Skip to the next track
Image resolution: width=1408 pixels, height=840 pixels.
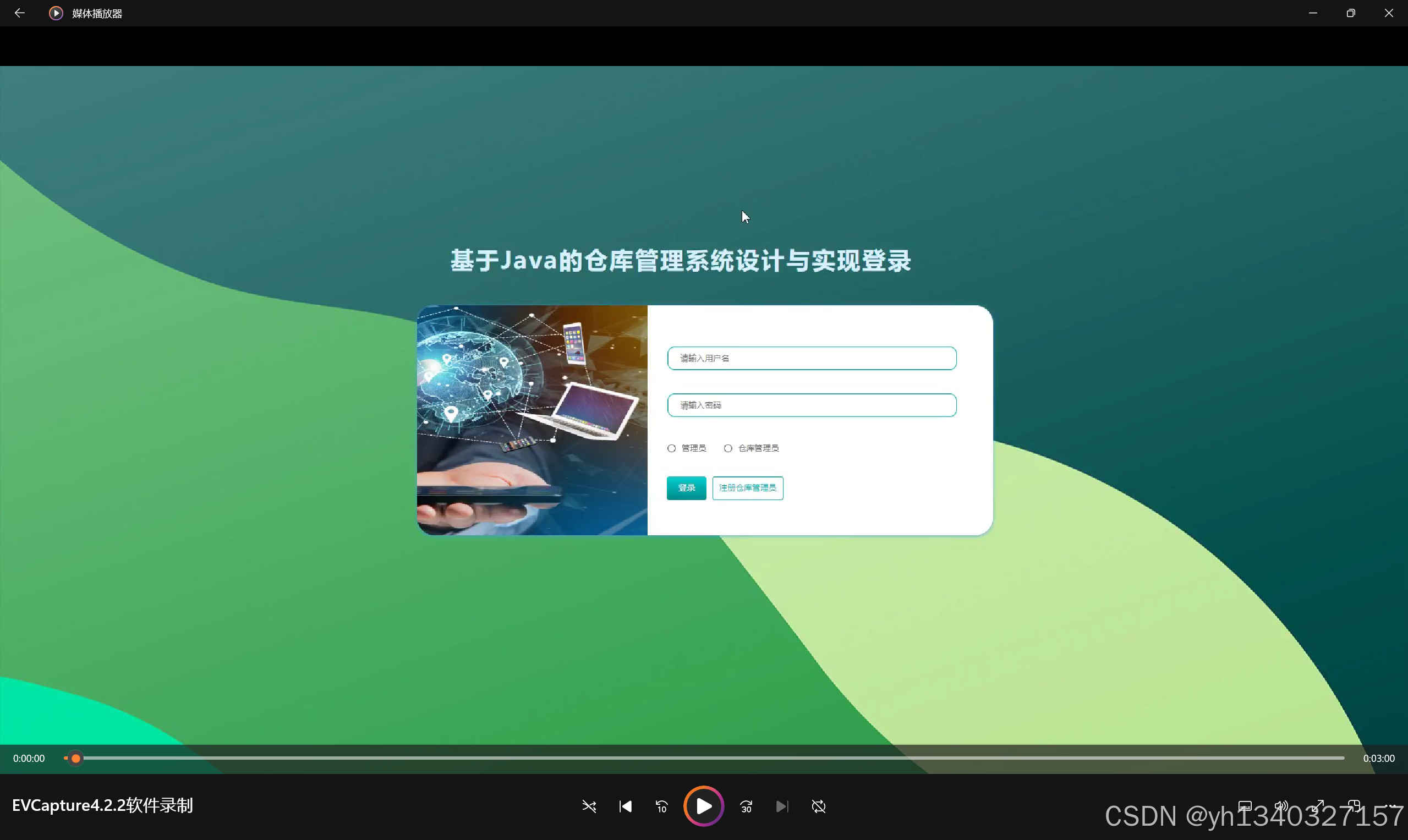782,806
